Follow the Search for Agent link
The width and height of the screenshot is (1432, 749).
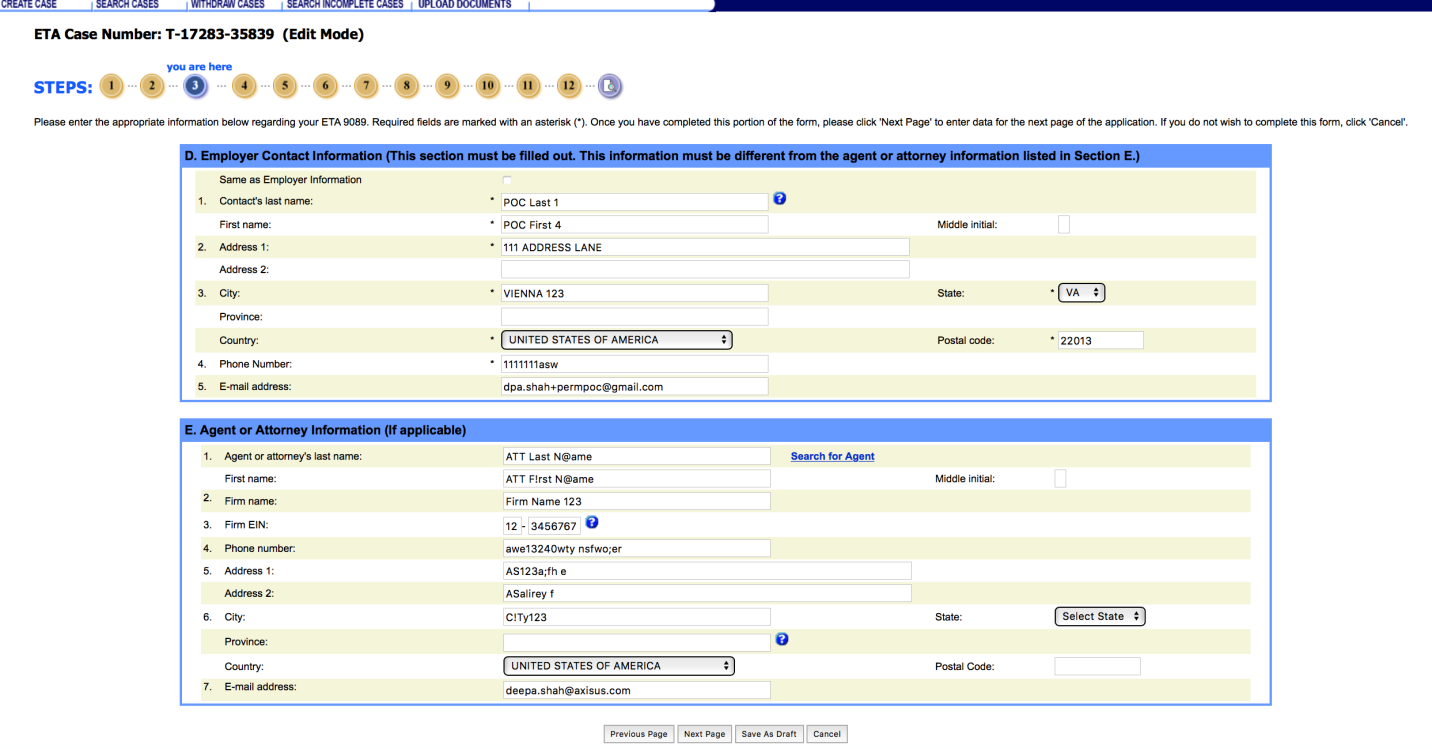coord(832,457)
